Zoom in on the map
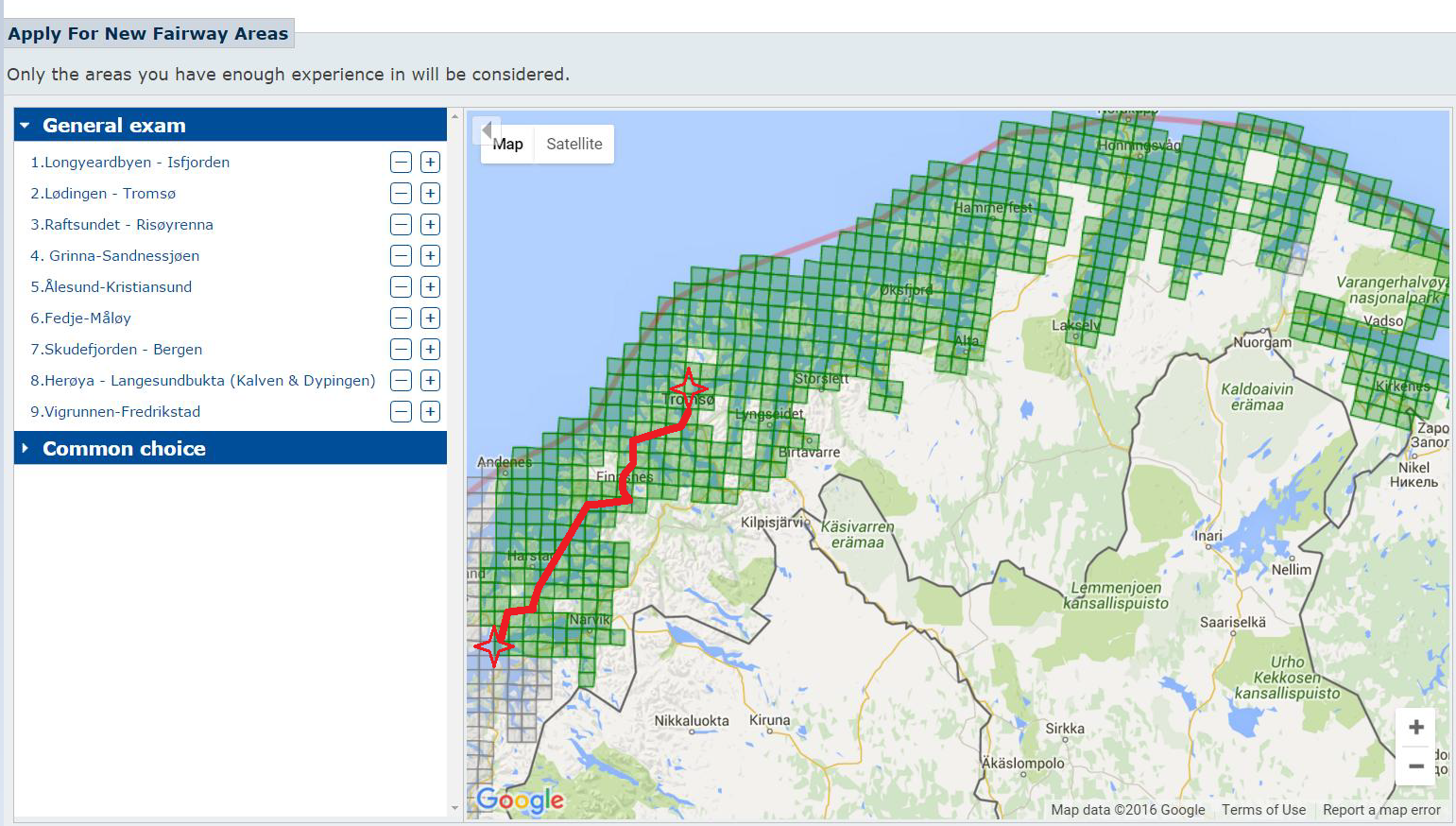 1415,727
